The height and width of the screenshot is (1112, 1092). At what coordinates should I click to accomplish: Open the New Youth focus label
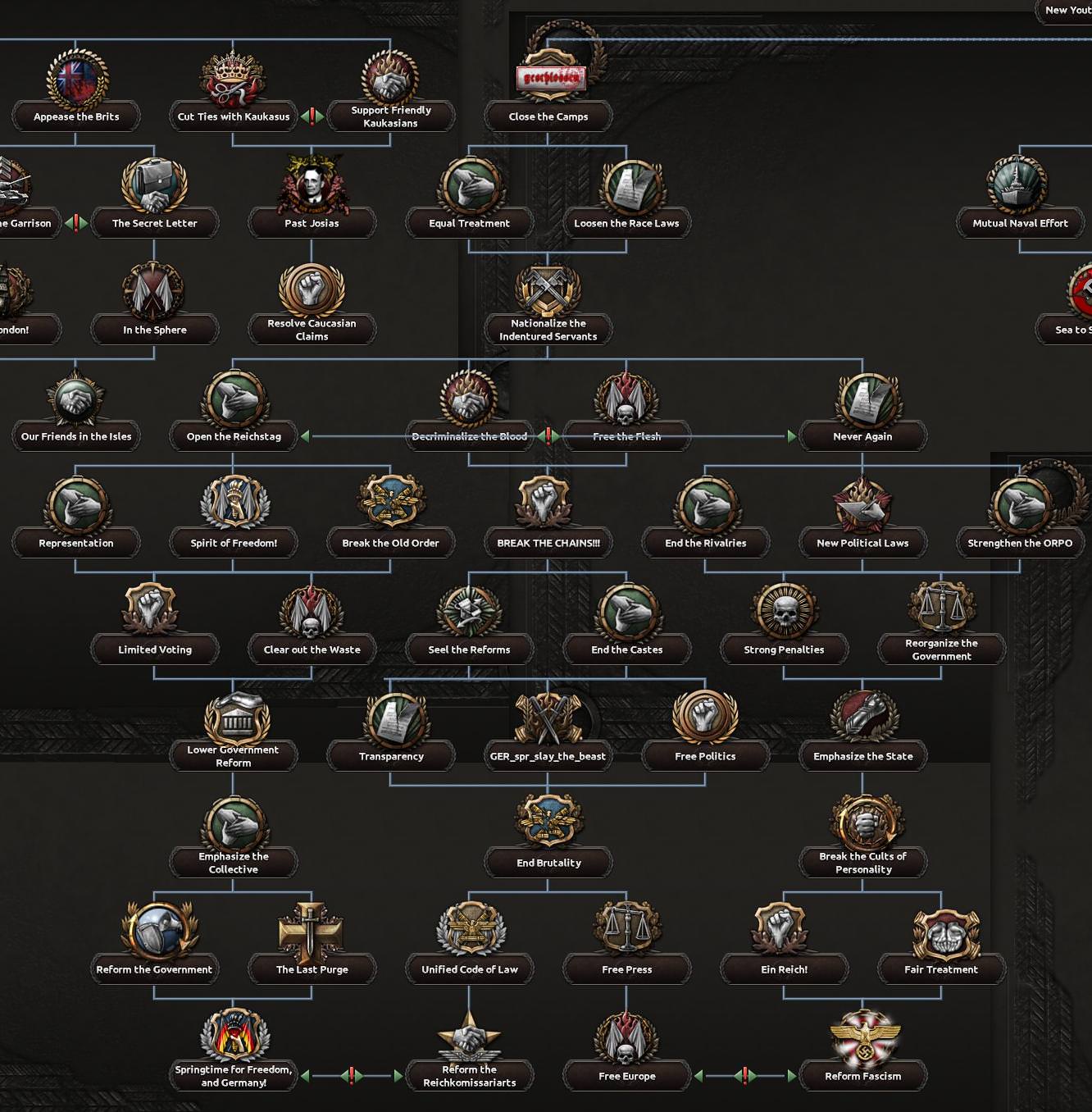[1066, 11]
